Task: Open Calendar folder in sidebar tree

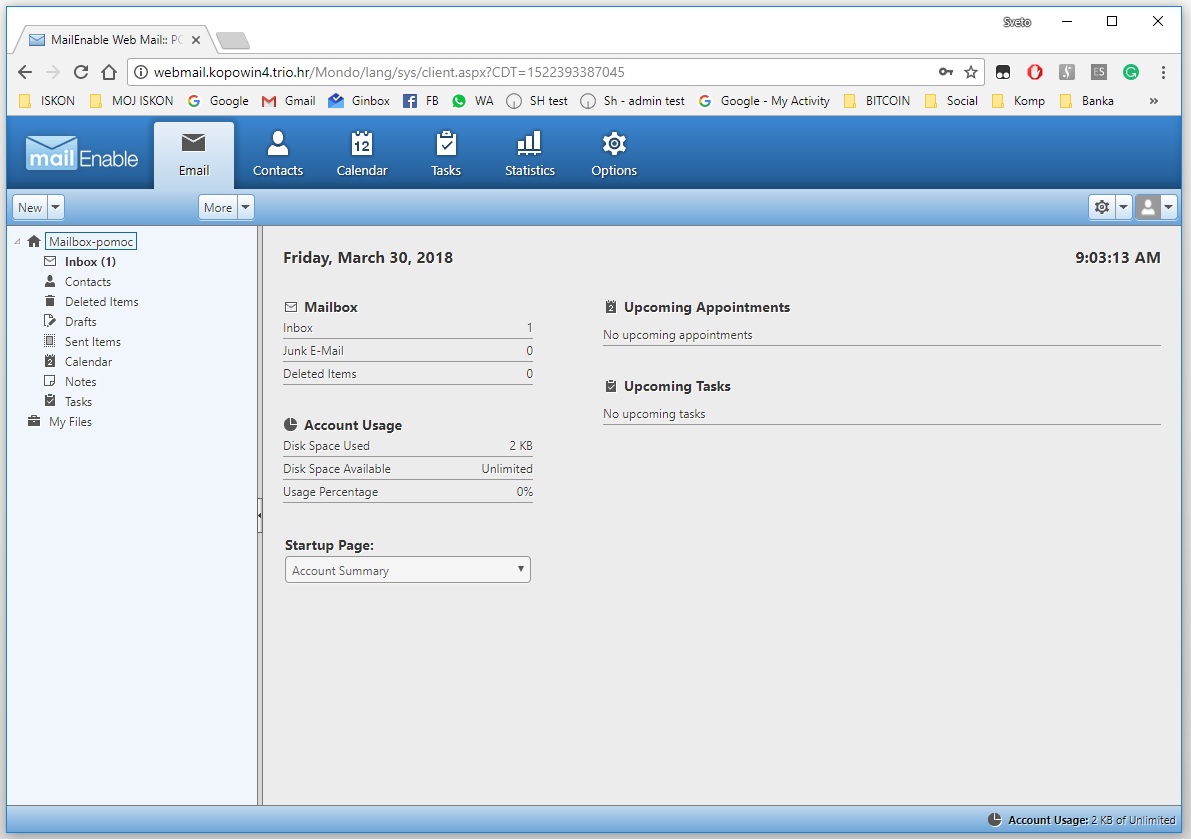Action: tap(88, 362)
